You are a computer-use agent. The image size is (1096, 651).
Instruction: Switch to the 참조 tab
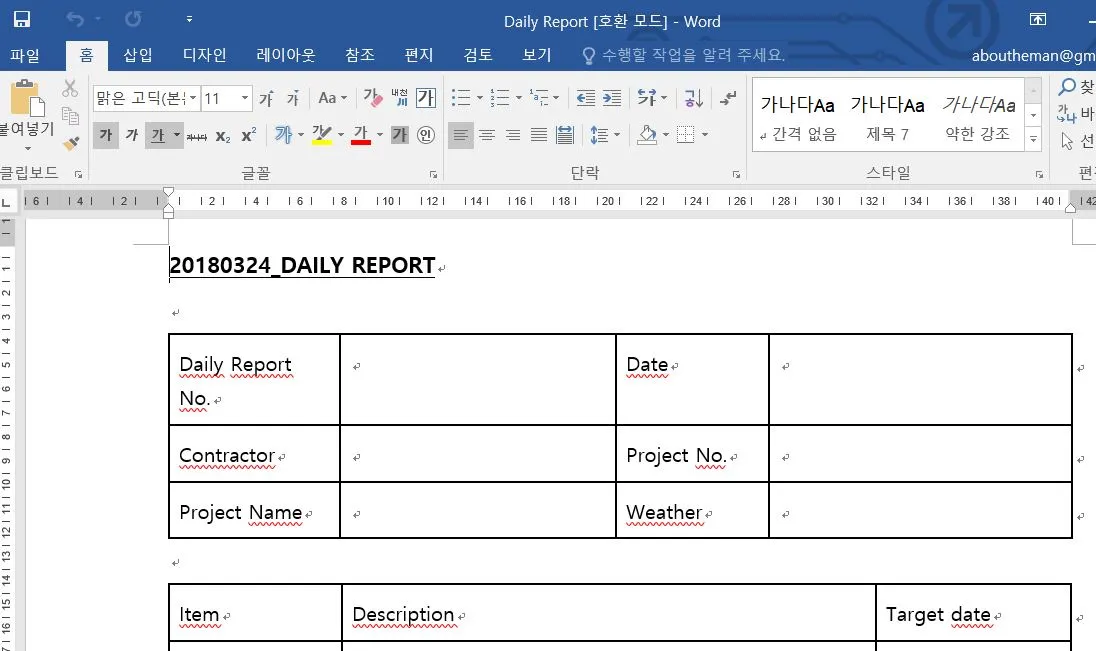(x=360, y=55)
